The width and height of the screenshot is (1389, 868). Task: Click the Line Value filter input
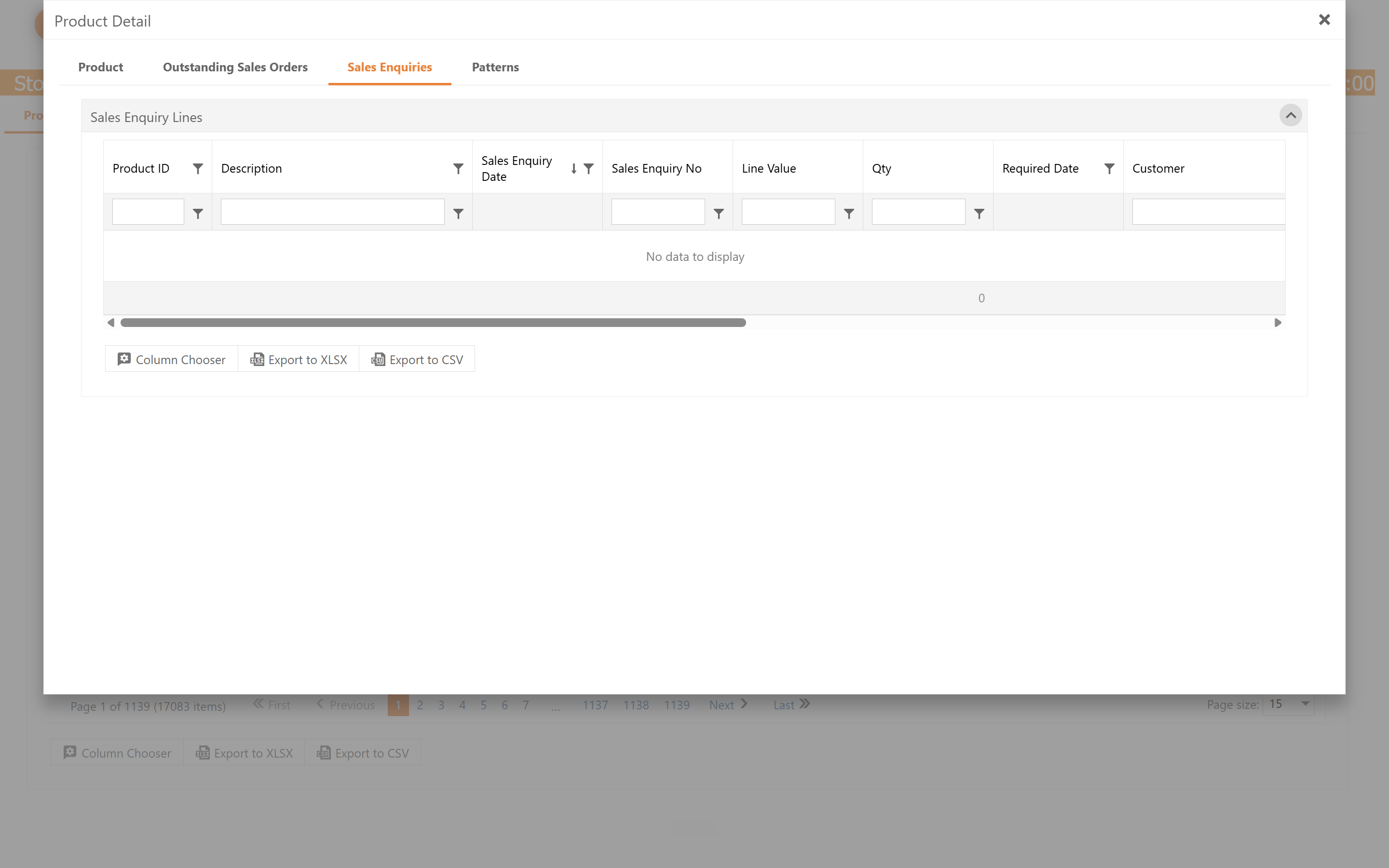[789, 212]
